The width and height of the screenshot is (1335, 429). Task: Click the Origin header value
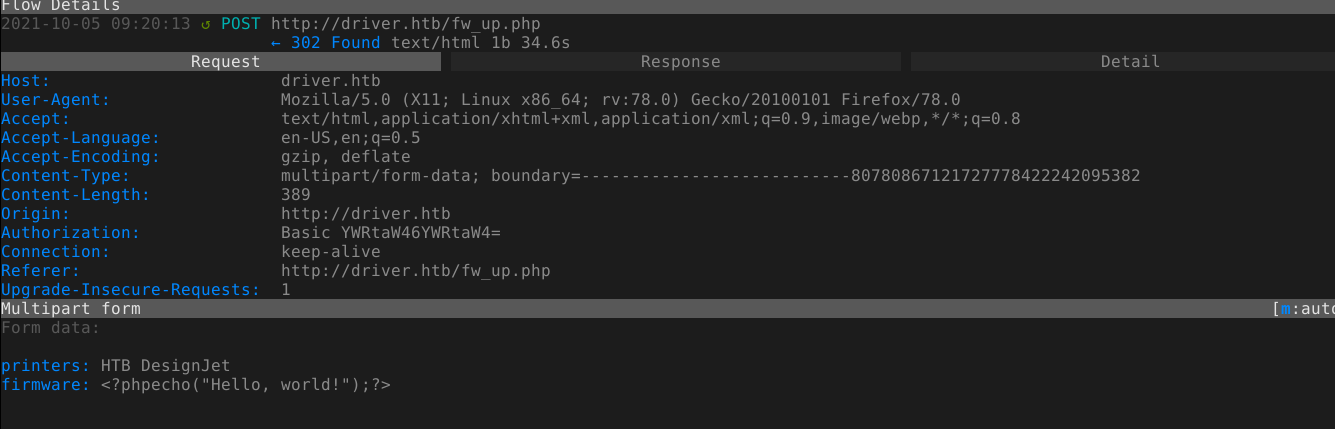(365, 214)
